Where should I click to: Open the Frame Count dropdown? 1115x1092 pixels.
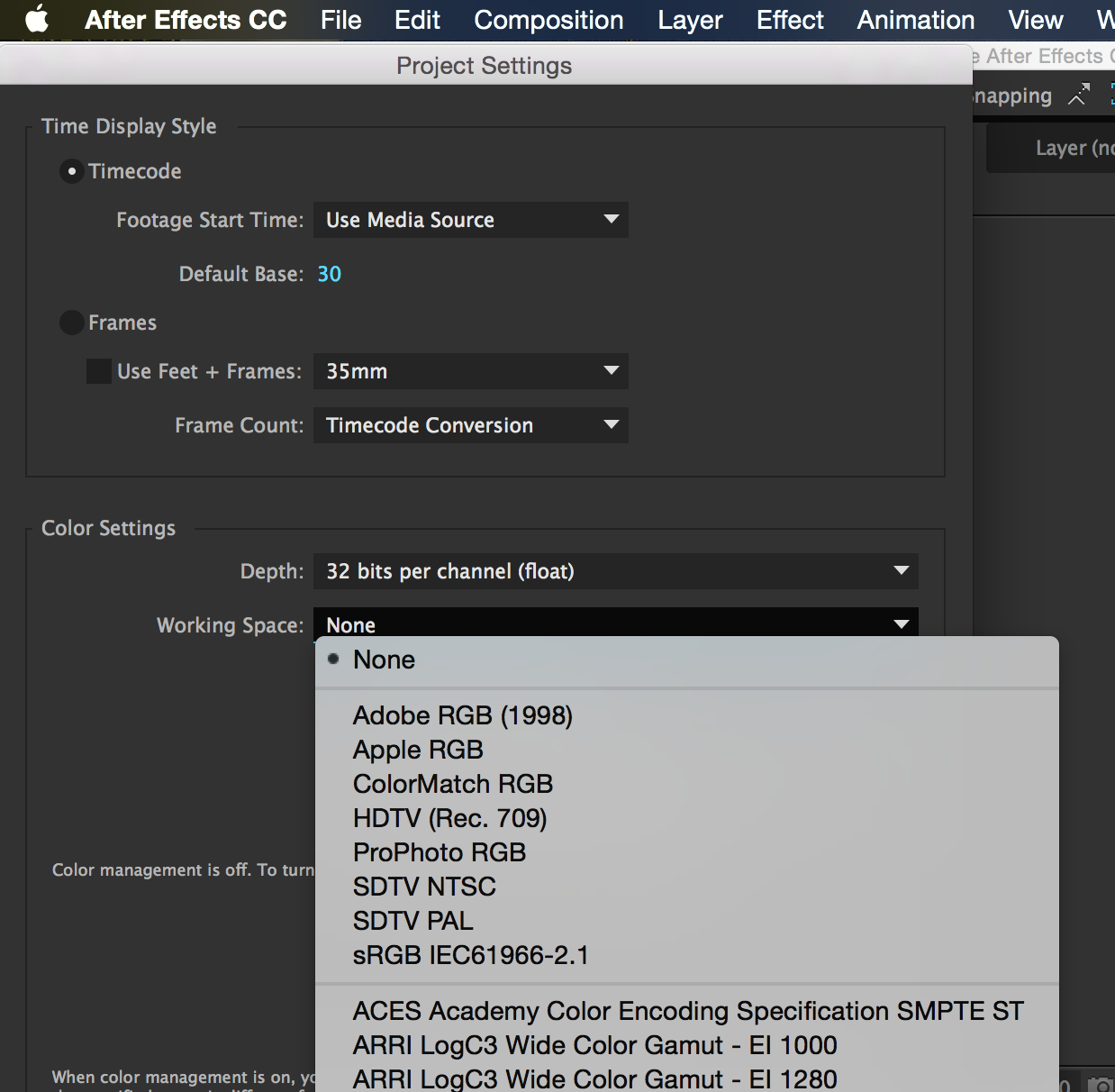[471, 425]
